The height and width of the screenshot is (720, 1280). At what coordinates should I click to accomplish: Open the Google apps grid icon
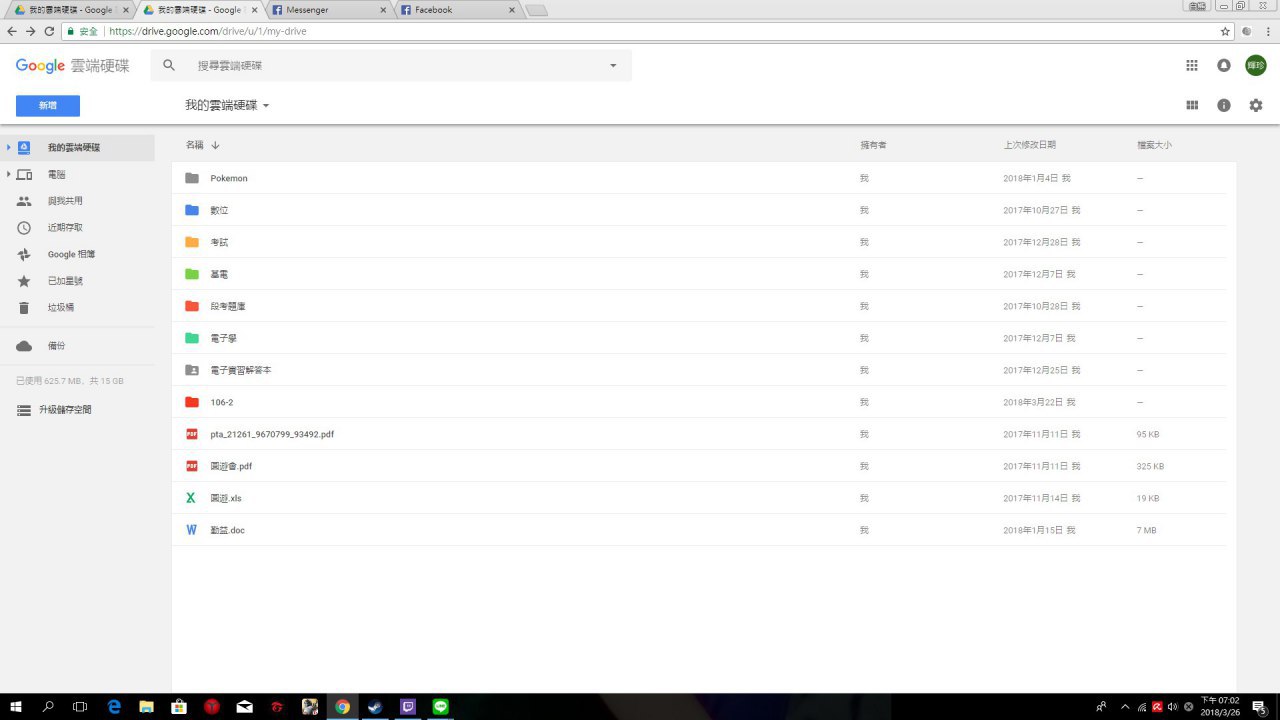tap(1191, 65)
